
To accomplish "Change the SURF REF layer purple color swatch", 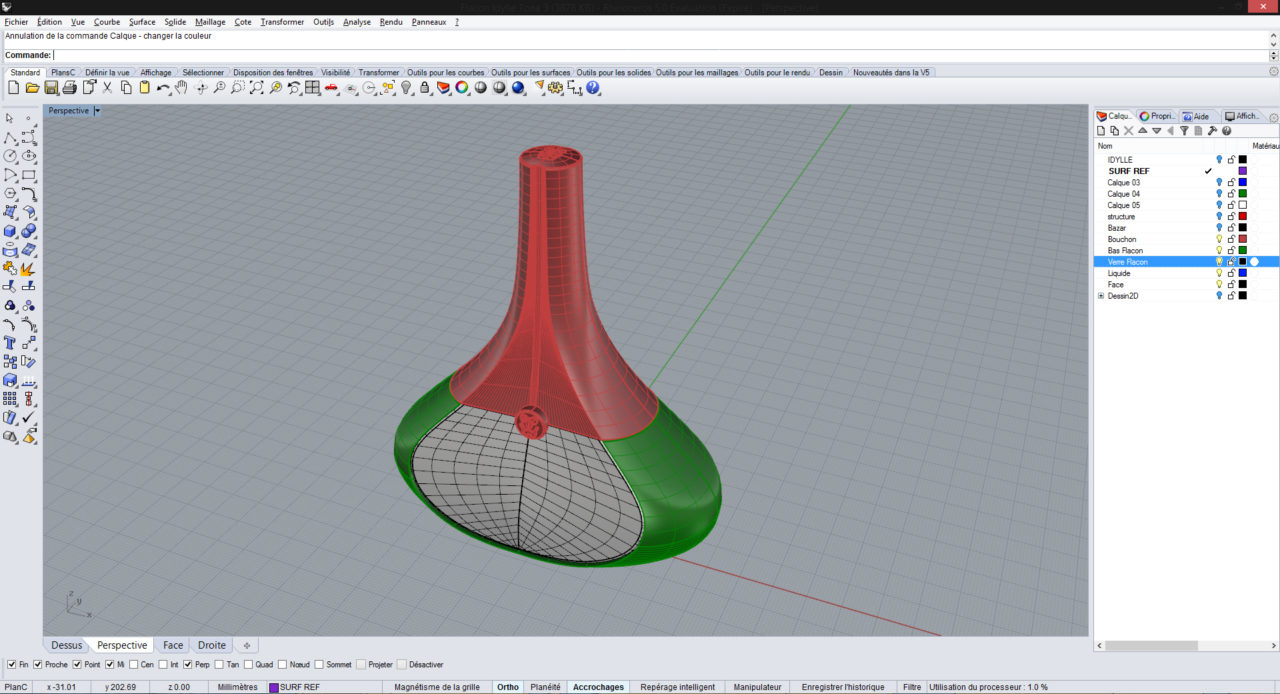I will pyautogui.click(x=1243, y=171).
